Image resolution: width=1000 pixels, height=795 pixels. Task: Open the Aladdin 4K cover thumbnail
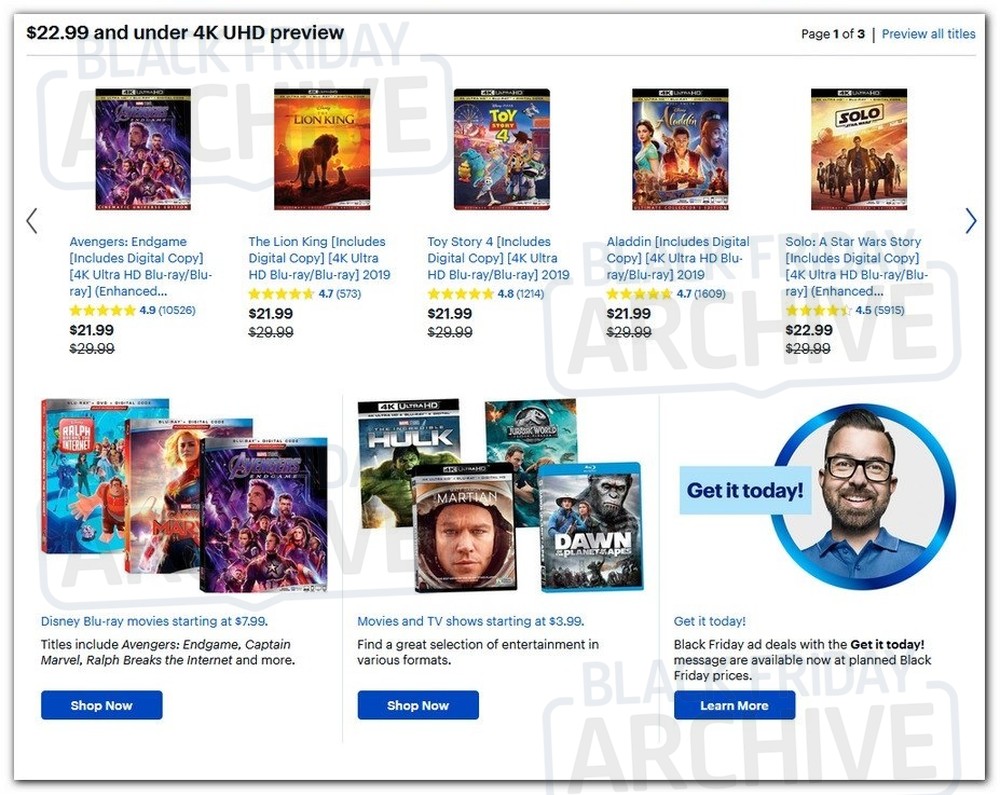tap(680, 149)
